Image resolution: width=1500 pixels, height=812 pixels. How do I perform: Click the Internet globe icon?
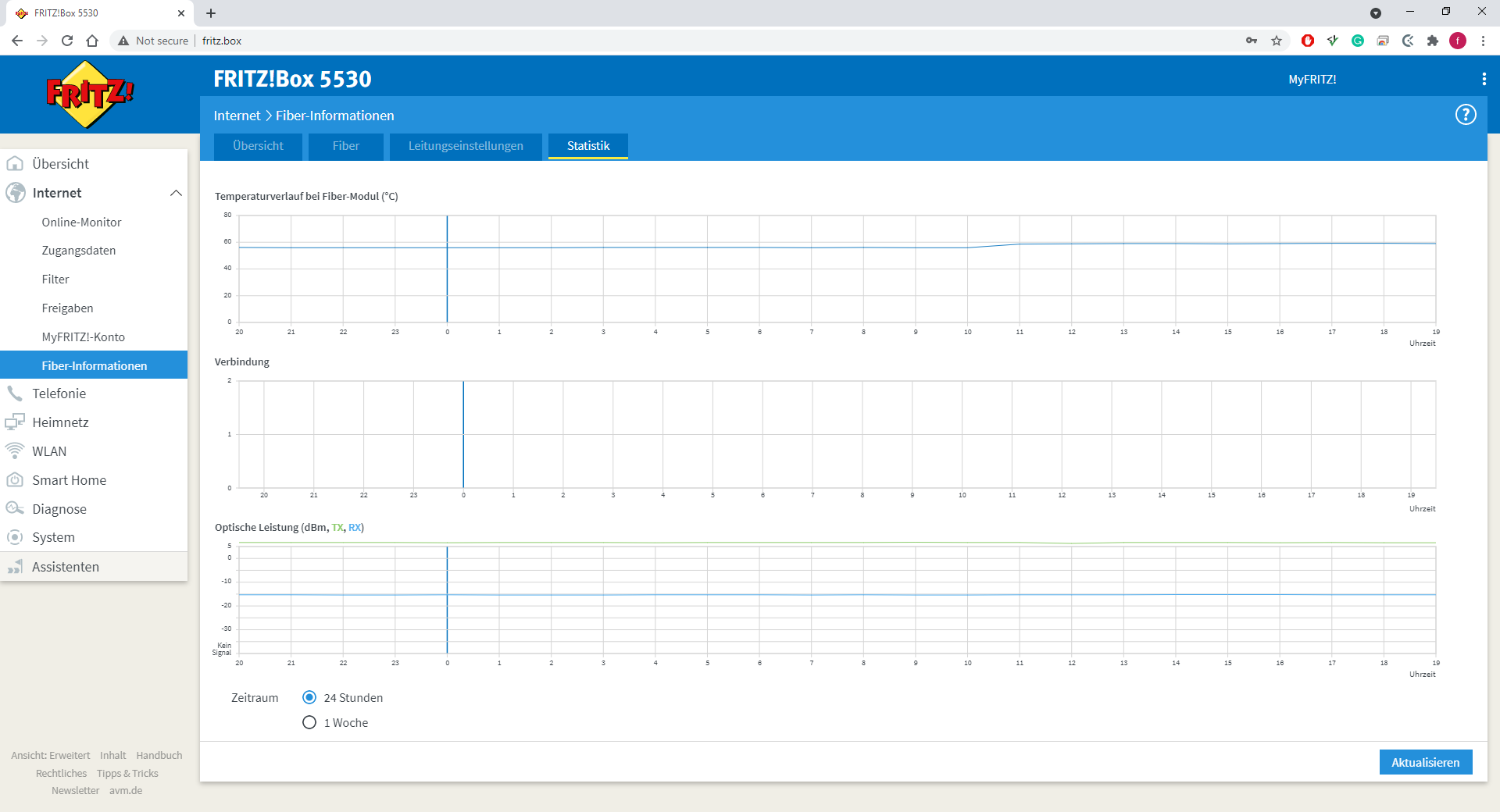click(x=16, y=193)
